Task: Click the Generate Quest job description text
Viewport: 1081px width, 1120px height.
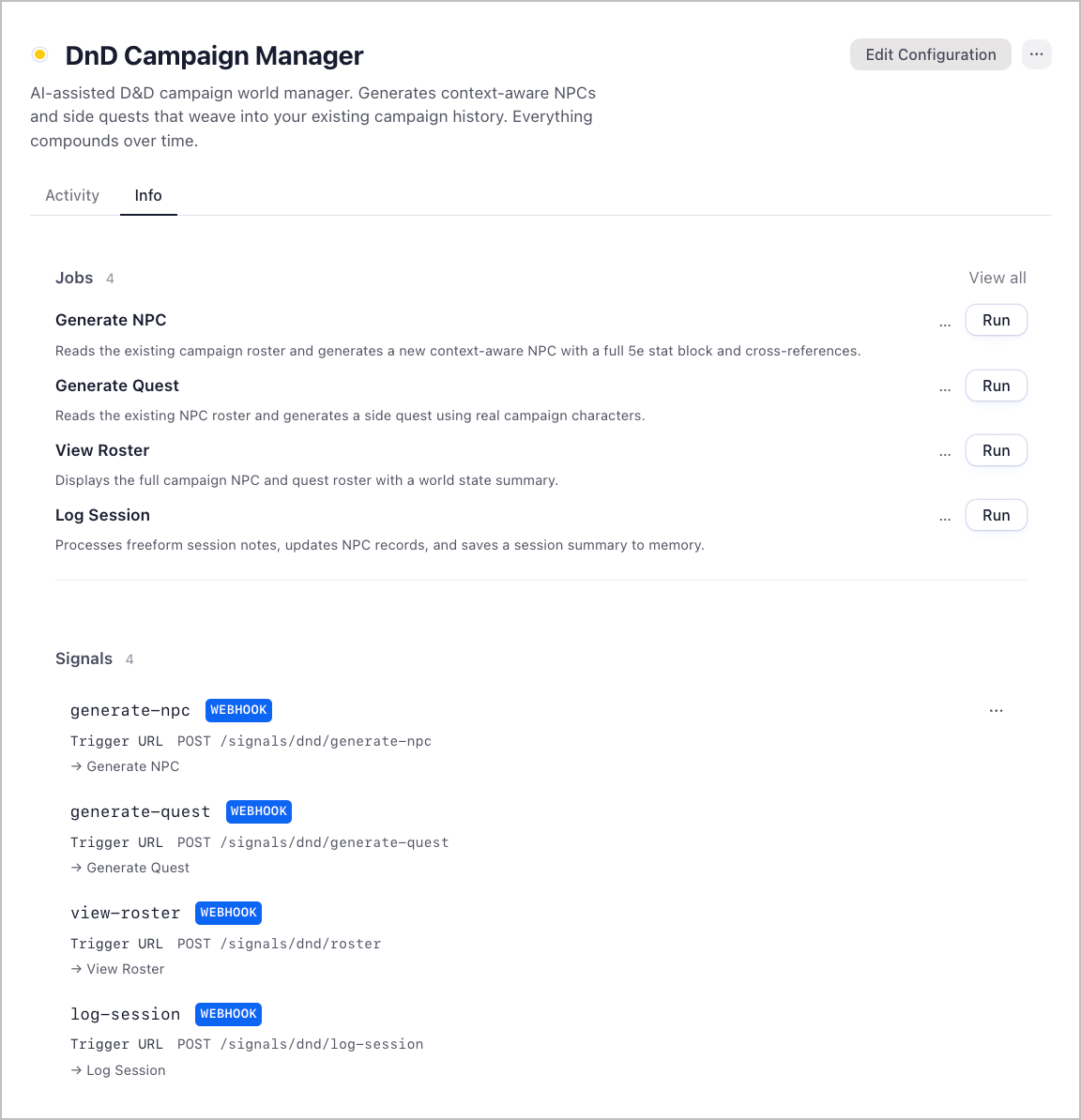Action: [350, 416]
